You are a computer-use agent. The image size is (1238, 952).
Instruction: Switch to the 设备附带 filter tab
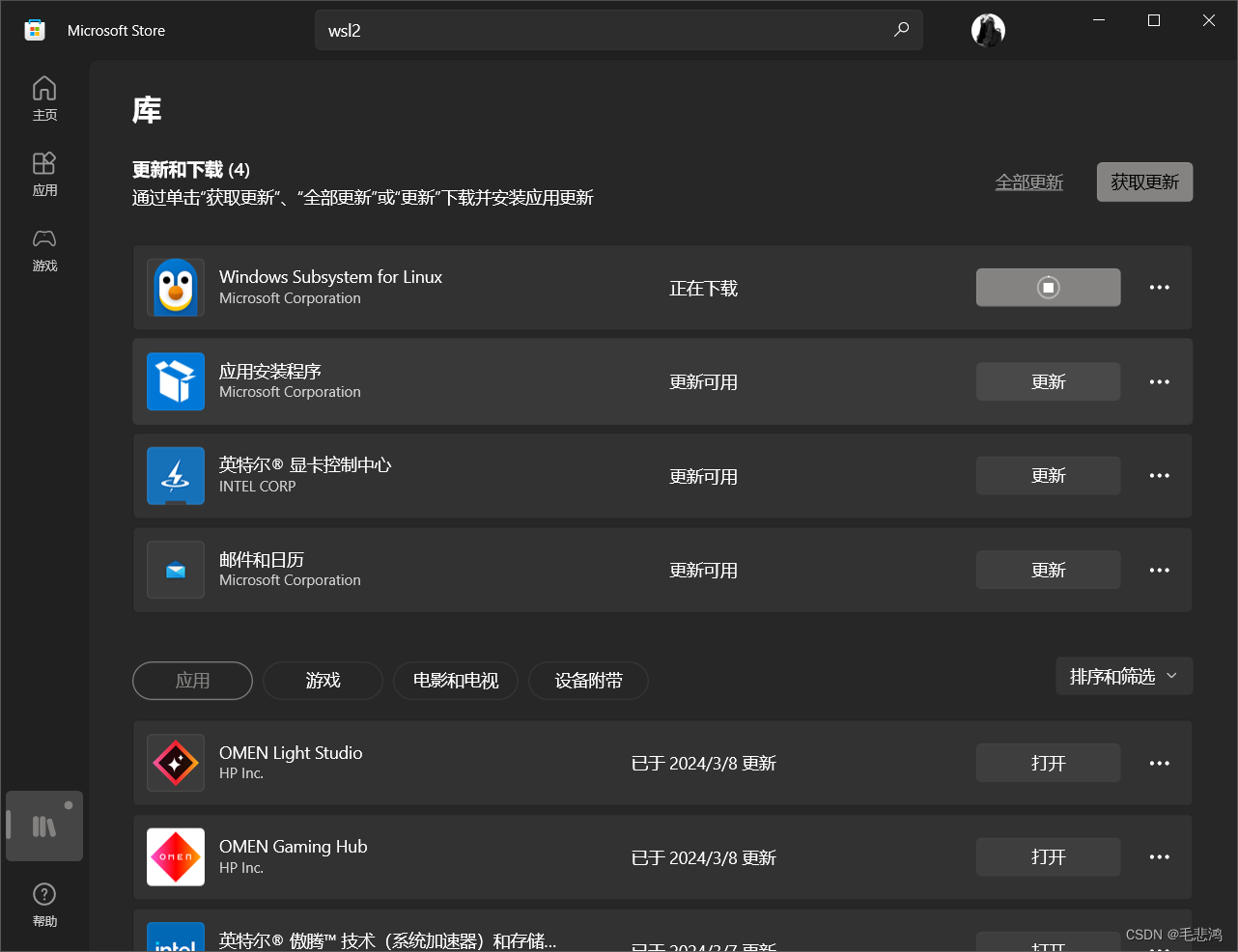tap(588, 681)
